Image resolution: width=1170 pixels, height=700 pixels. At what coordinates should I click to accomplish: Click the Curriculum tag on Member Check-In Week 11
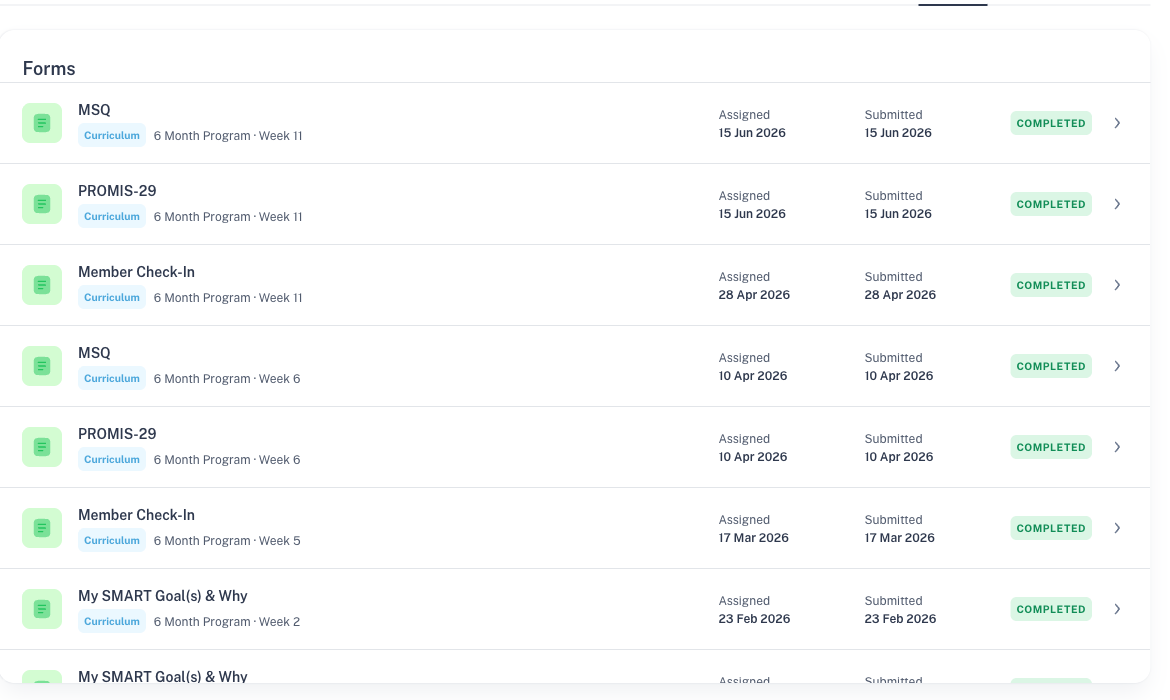coord(112,298)
